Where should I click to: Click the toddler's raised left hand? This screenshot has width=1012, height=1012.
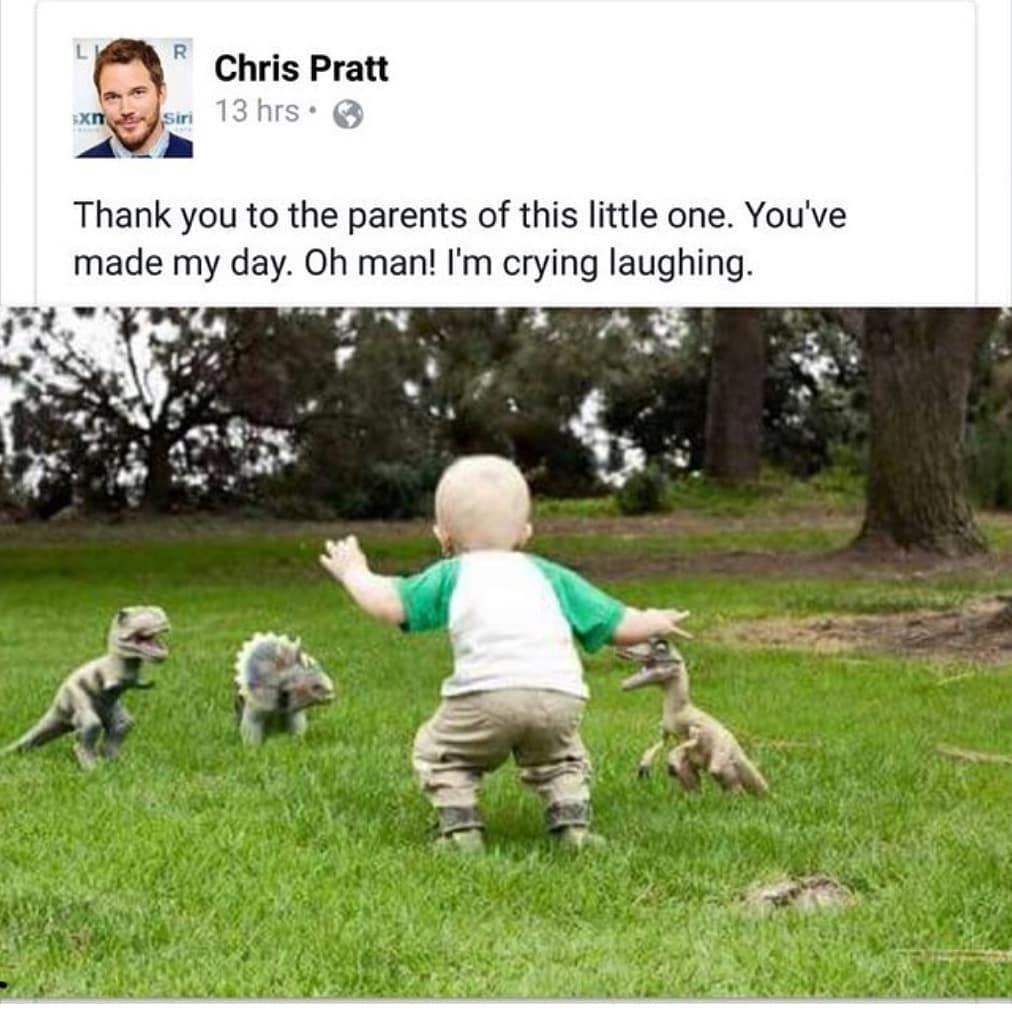pos(343,556)
